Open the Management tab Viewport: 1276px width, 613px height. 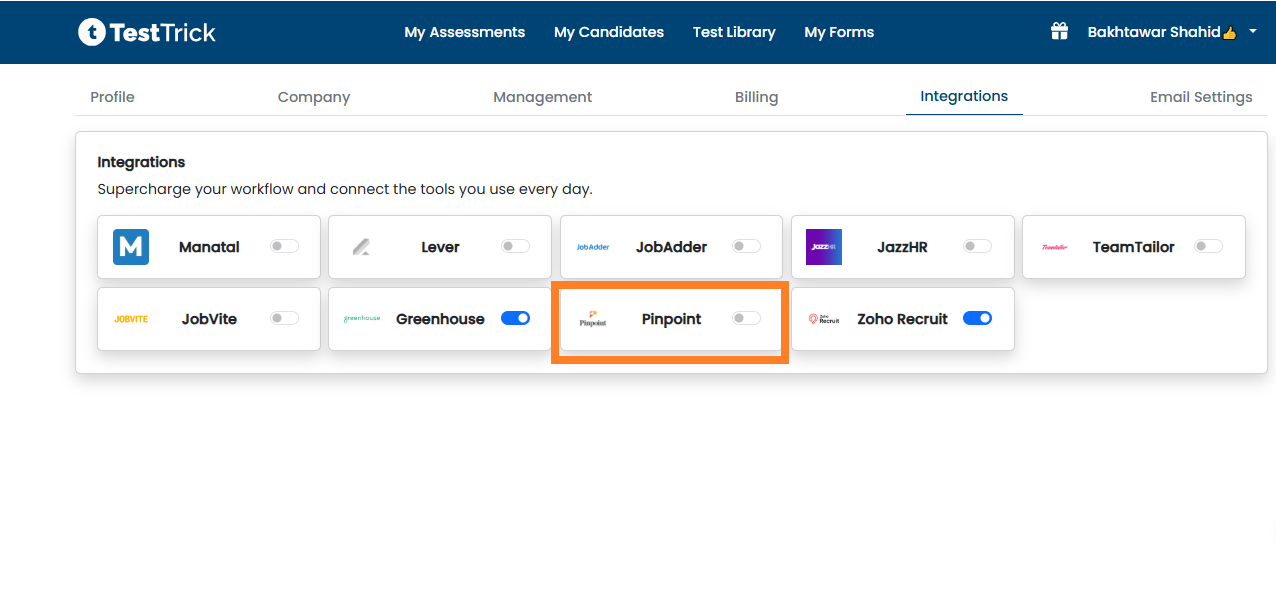pyautogui.click(x=543, y=97)
